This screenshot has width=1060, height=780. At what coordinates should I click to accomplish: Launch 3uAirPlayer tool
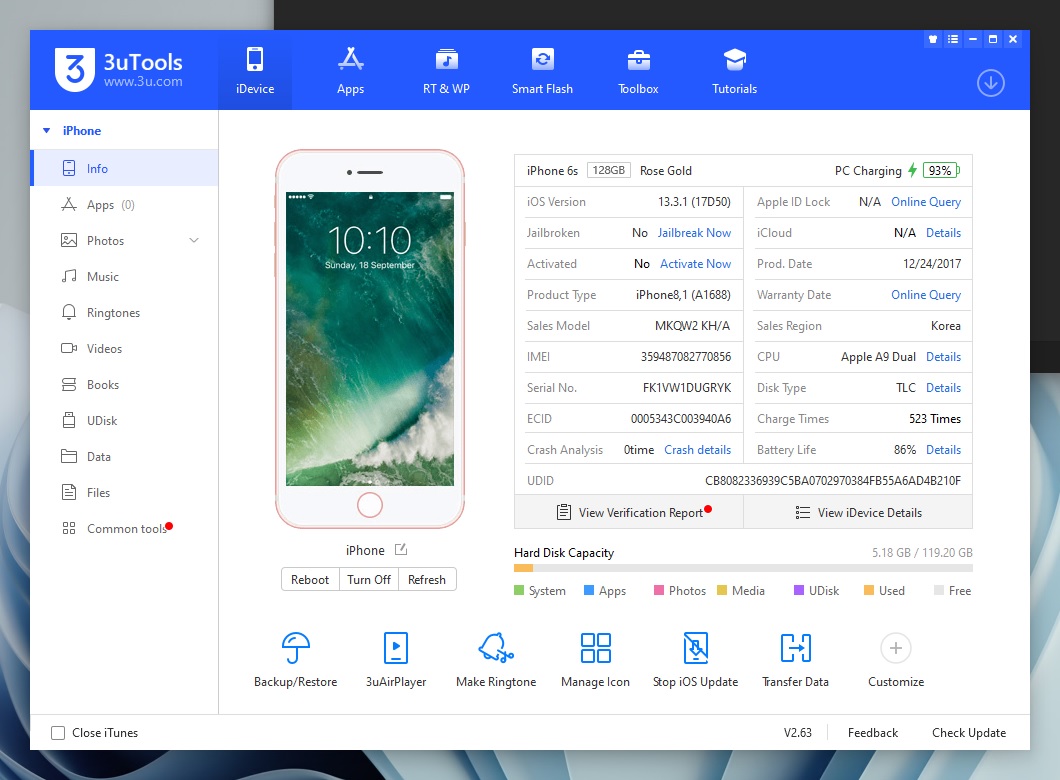point(395,659)
